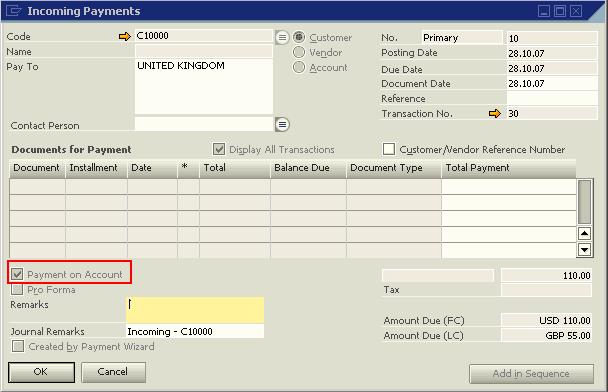This screenshot has width=608, height=392.
Task: Click the Incoming Payments window title icon
Action: point(13,10)
